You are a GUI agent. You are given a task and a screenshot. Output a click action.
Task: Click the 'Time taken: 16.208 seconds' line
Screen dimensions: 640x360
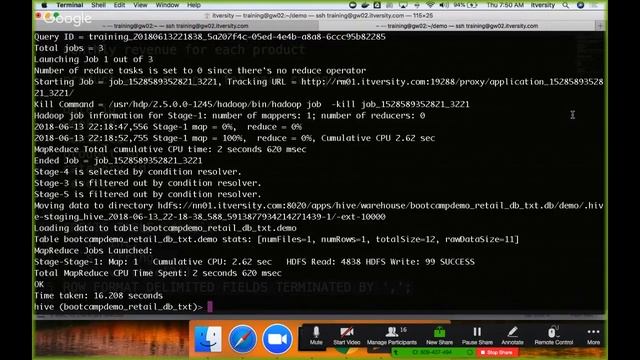pyautogui.click(x=98, y=296)
